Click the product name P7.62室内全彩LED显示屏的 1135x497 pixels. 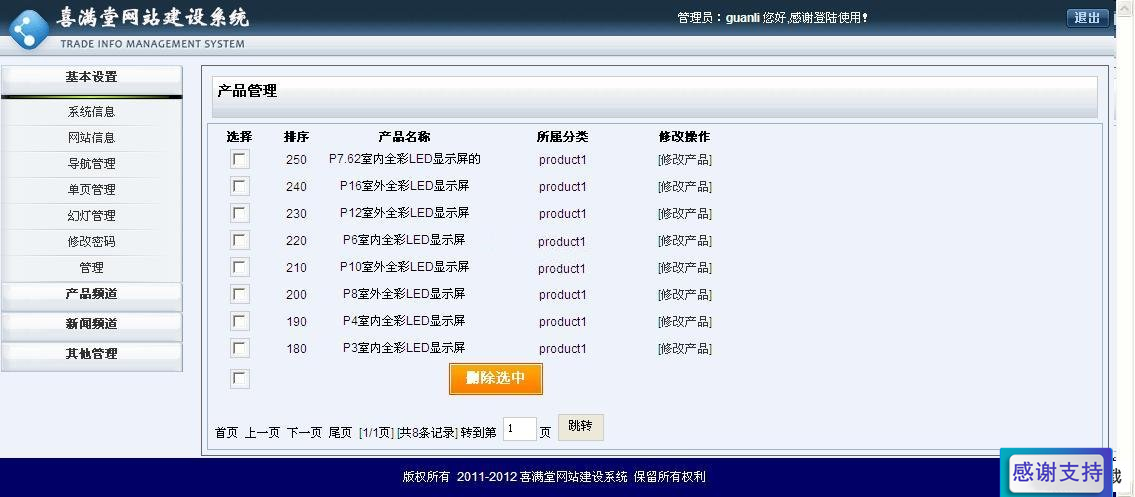coord(405,158)
